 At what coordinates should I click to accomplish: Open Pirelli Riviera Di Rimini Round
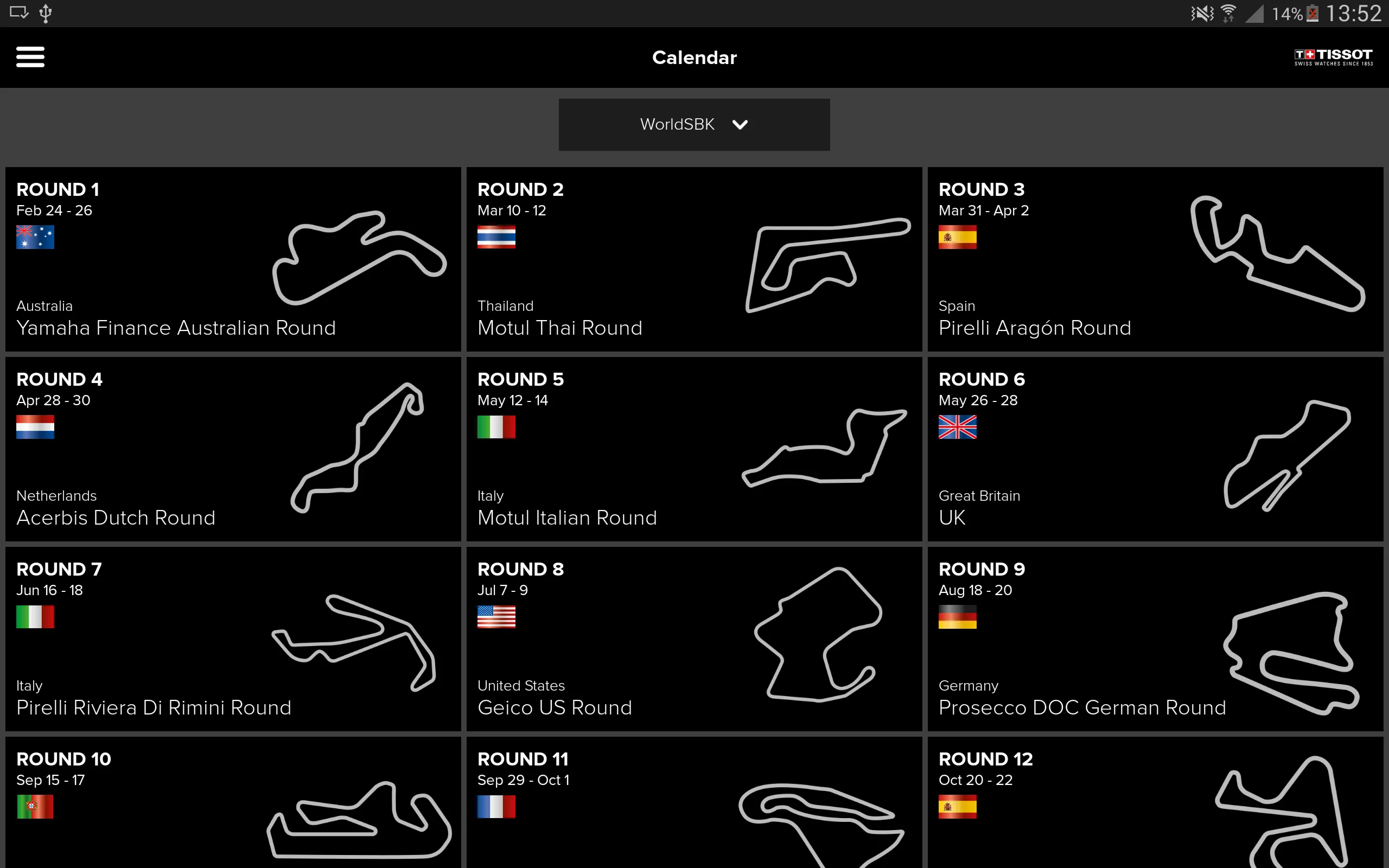[x=154, y=708]
